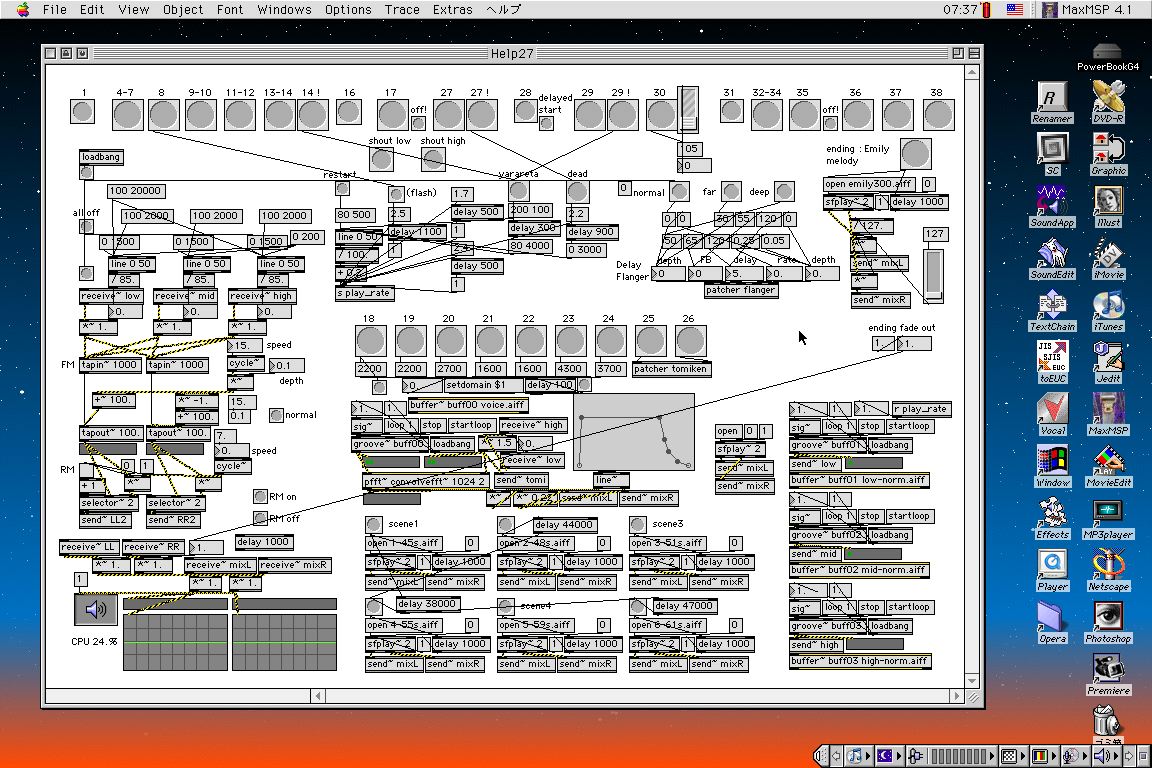Screen dimensions: 1152x768
Task: Click the 'open emily300.aiff' message box
Action: point(869,184)
